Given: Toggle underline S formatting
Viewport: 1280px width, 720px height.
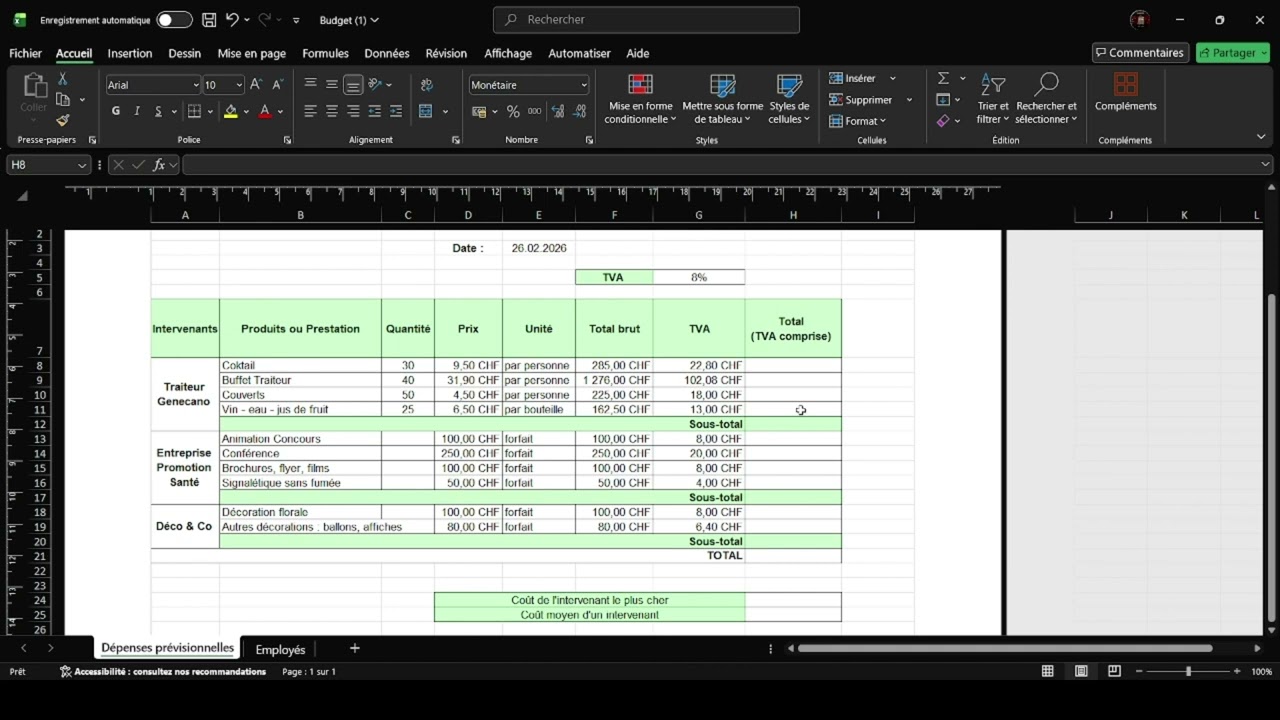Looking at the screenshot, I should pos(158,112).
